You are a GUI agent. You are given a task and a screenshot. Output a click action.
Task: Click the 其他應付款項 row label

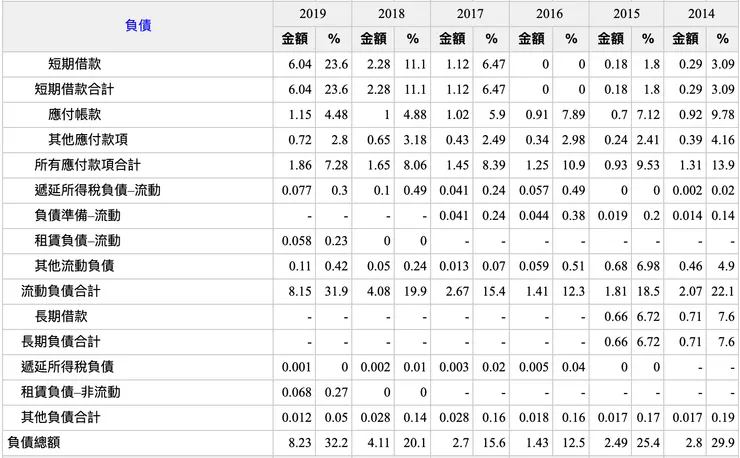[x=88, y=140]
